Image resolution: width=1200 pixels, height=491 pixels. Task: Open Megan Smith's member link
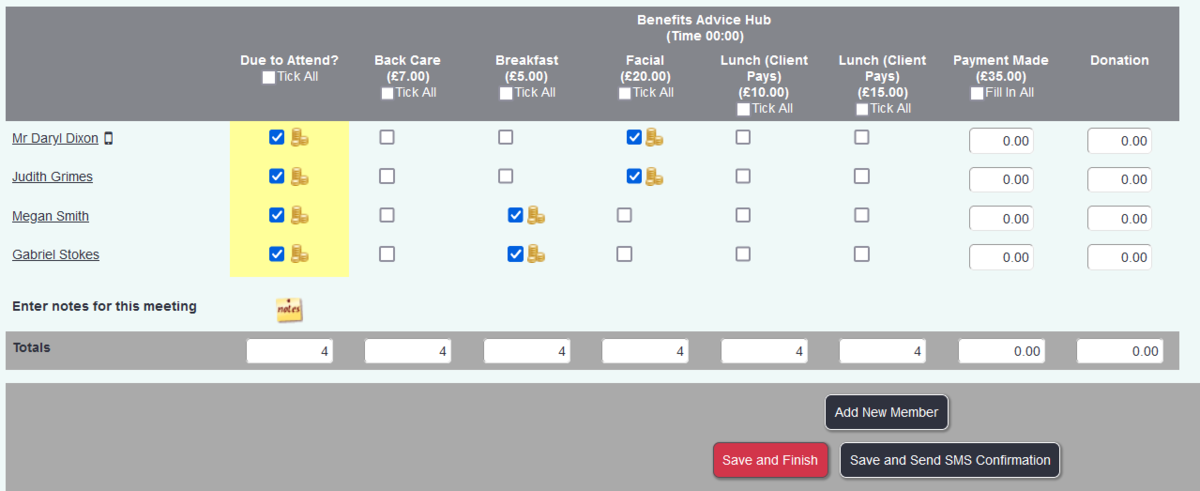(51, 216)
